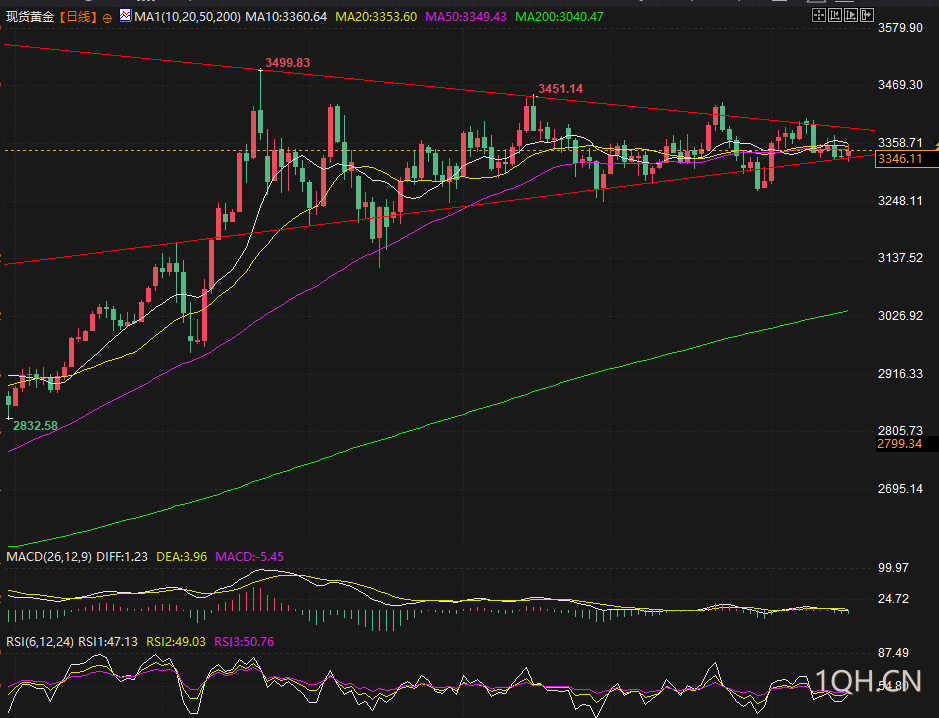
Task: Click the orange circled-plus icon beside 日线
Action: point(107,18)
